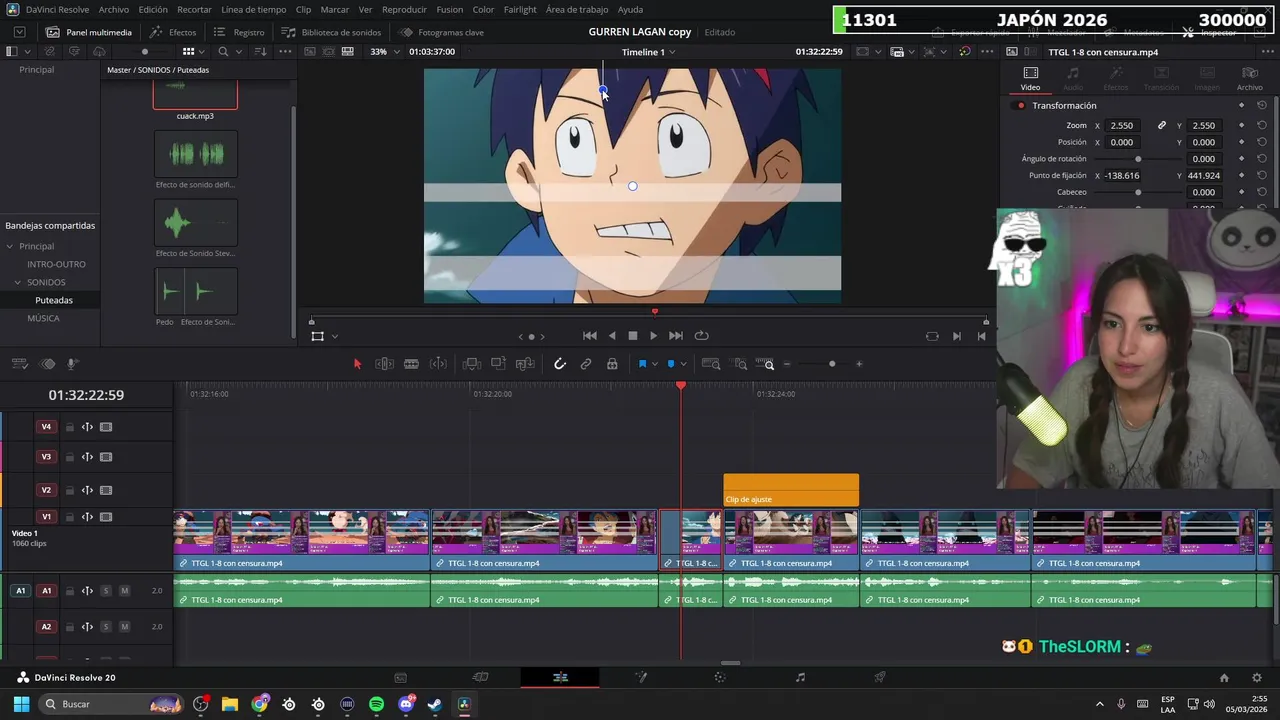Add a blue marker on timeline
The height and width of the screenshot is (720, 1280).
pos(671,364)
